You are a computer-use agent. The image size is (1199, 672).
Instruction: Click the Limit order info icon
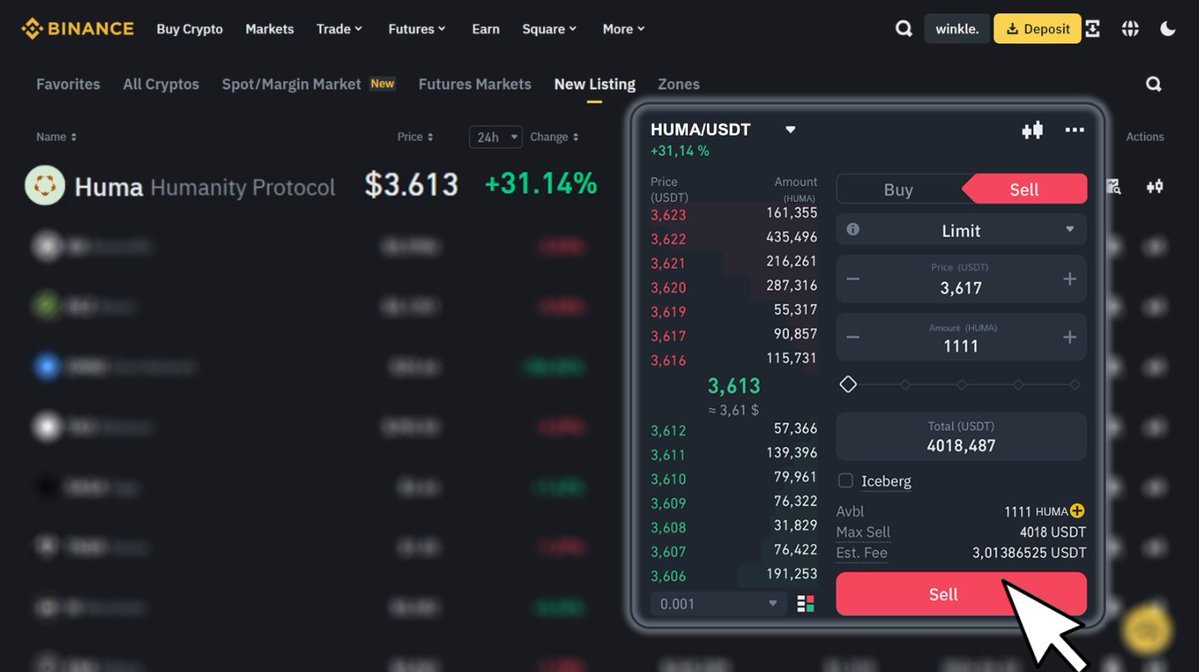coord(853,229)
